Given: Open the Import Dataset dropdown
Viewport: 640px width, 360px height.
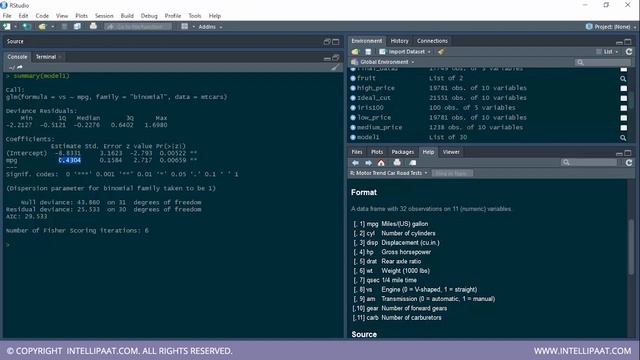Looking at the screenshot, I should pyautogui.click(x=405, y=52).
